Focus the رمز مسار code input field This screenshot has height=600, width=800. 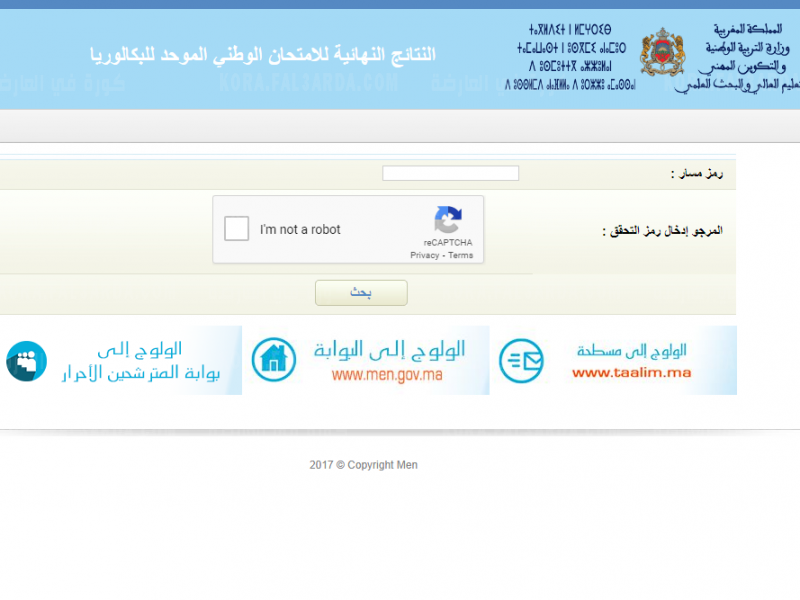click(450, 174)
